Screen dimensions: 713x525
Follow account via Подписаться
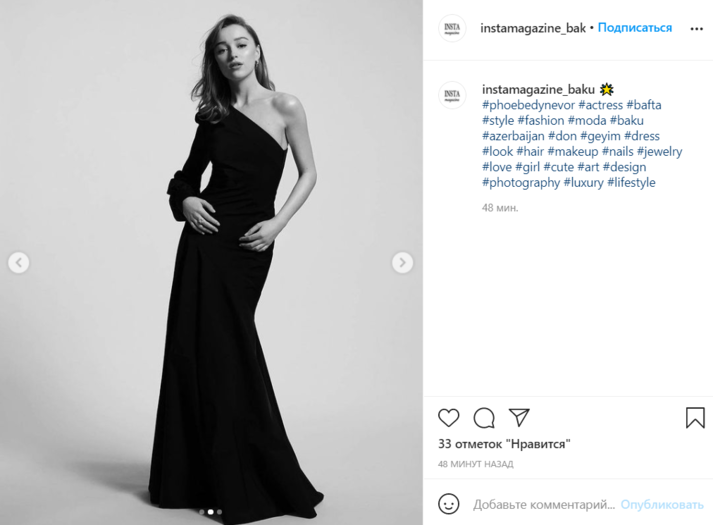(x=635, y=28)
